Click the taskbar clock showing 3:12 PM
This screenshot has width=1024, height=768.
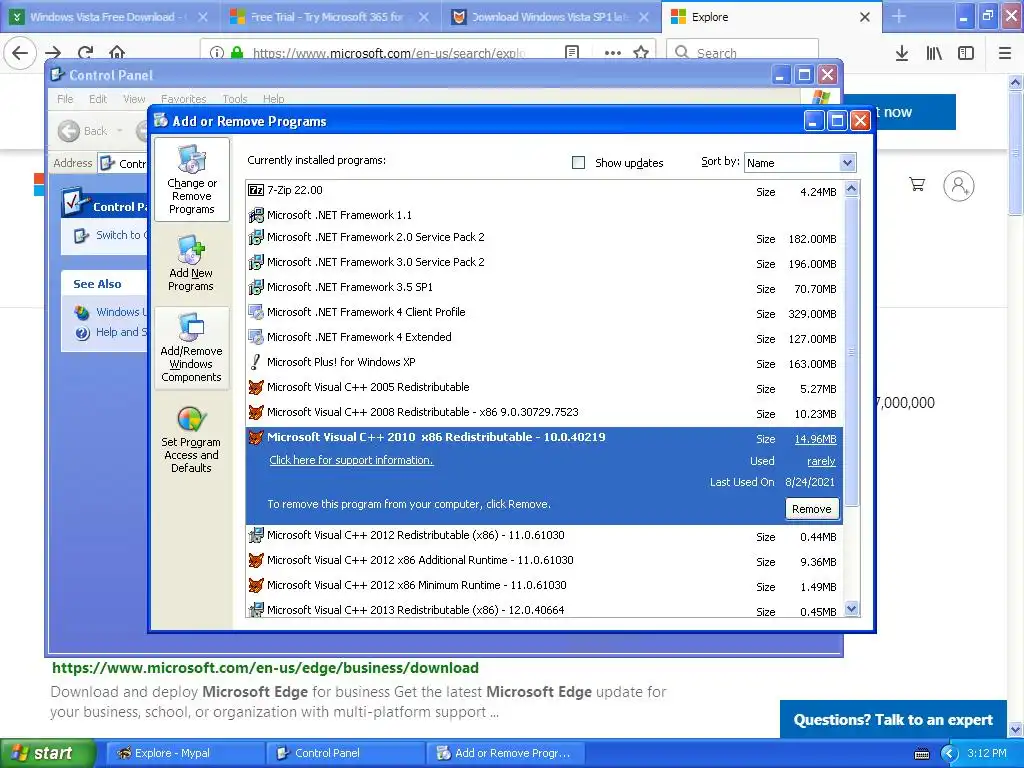coord(987,753)
